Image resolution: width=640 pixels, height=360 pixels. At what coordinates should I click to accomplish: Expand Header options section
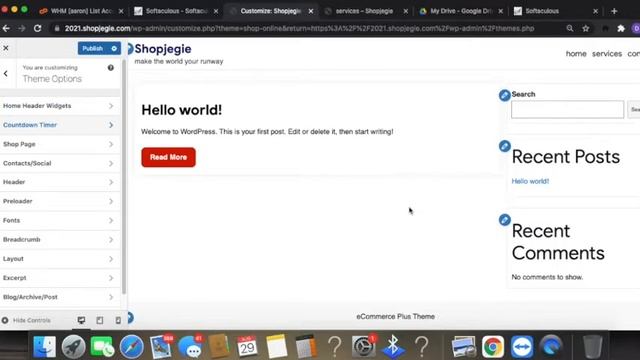click(x=60, y=182)
